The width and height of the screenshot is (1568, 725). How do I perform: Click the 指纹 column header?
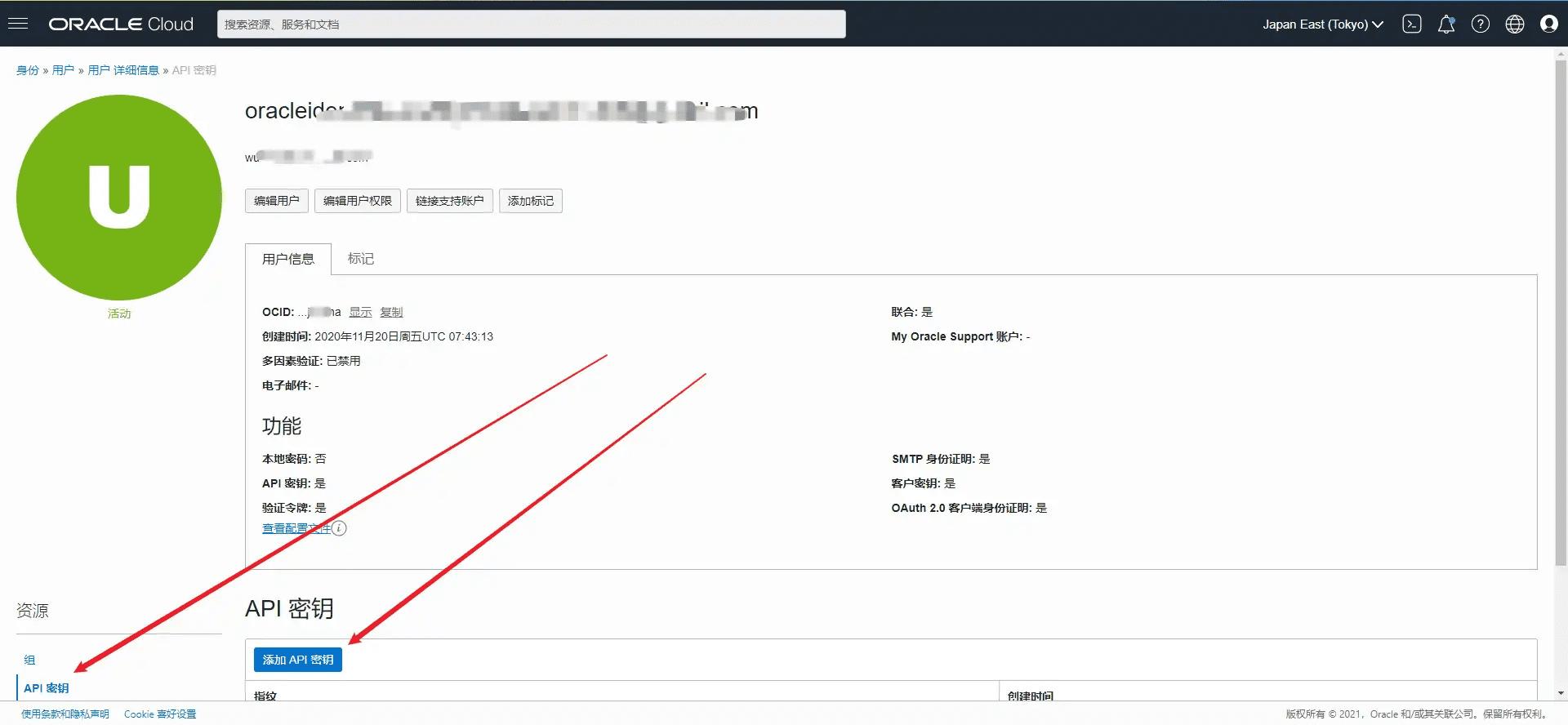[x=265, y=696]
